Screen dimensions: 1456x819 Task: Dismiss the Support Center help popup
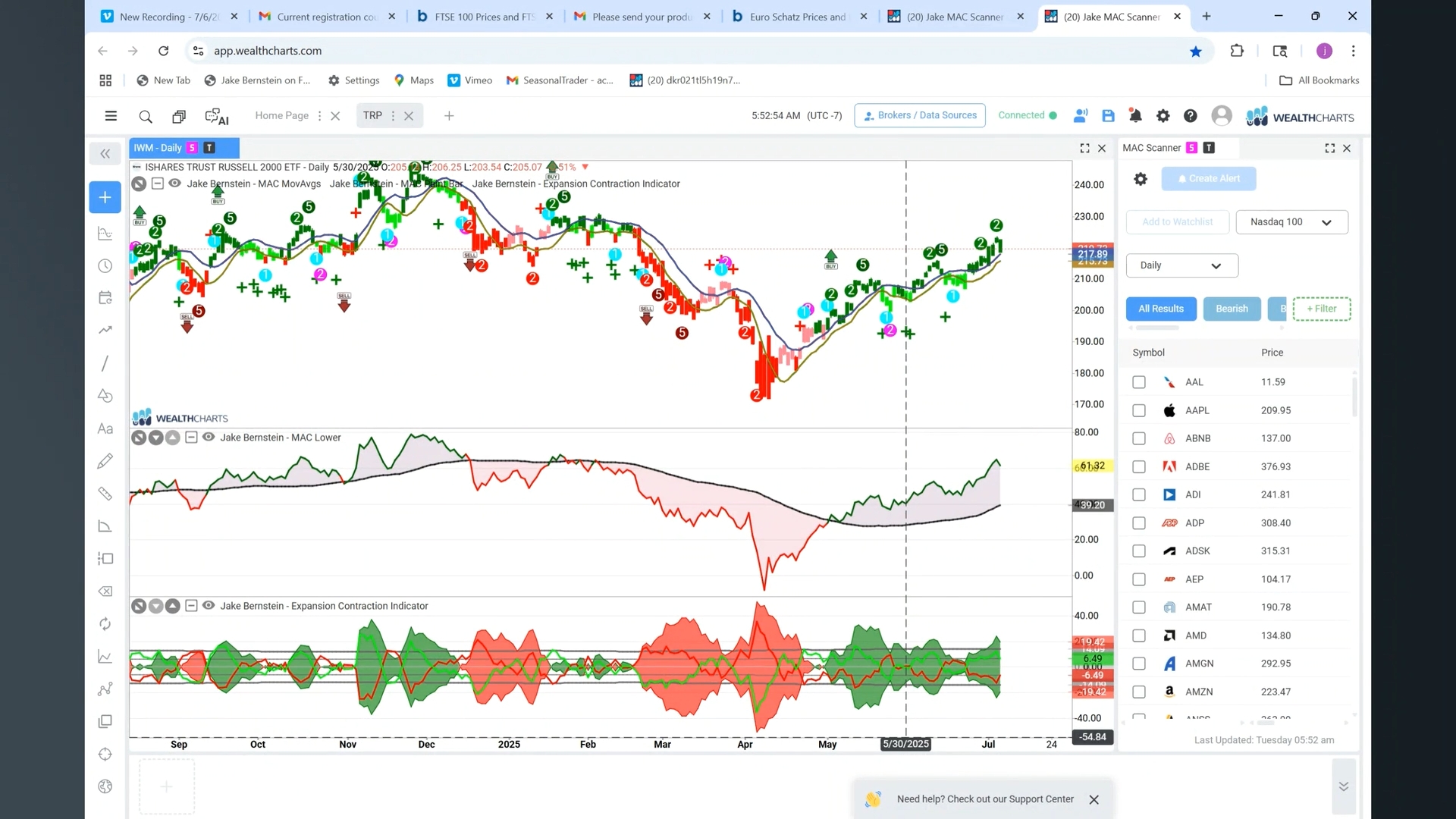coord(1094,800)
